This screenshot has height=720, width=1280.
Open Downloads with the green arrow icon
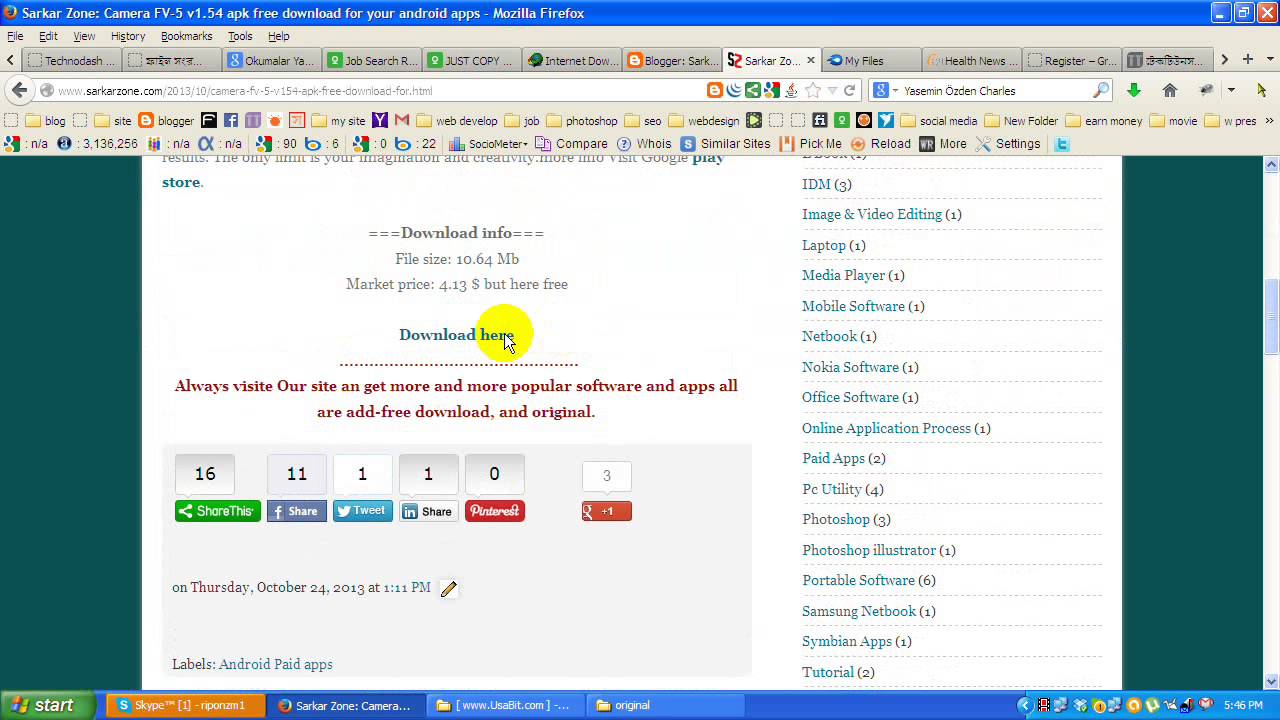1133,90
